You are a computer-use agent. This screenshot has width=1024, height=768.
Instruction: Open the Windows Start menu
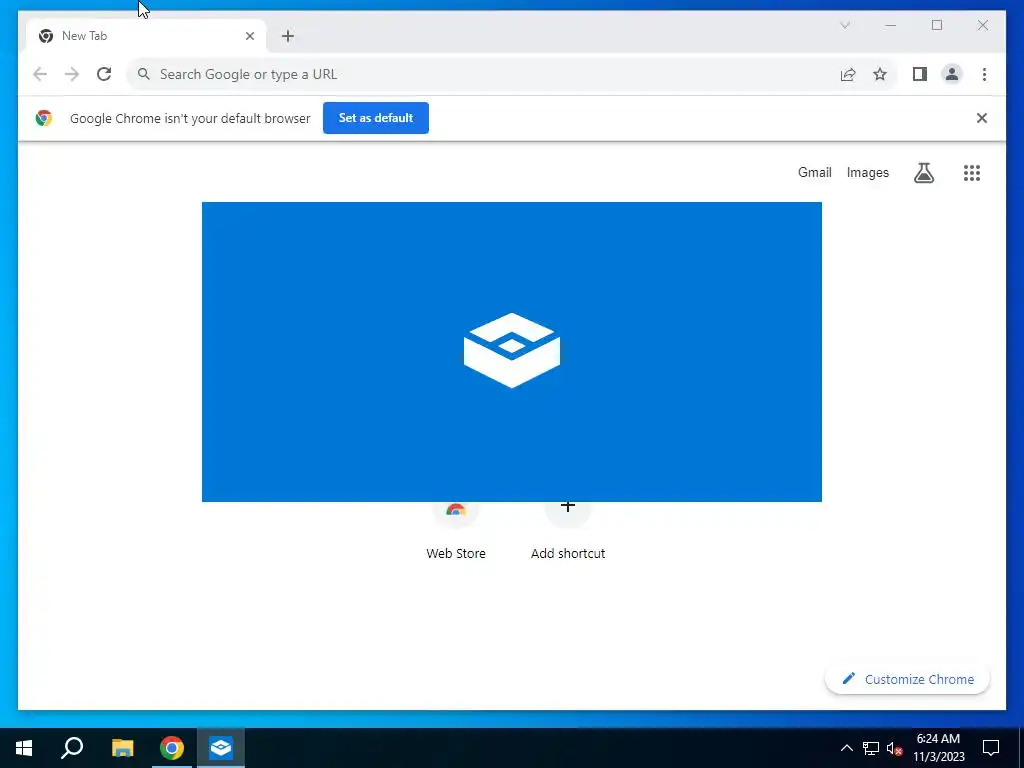(x=24, y=748)
